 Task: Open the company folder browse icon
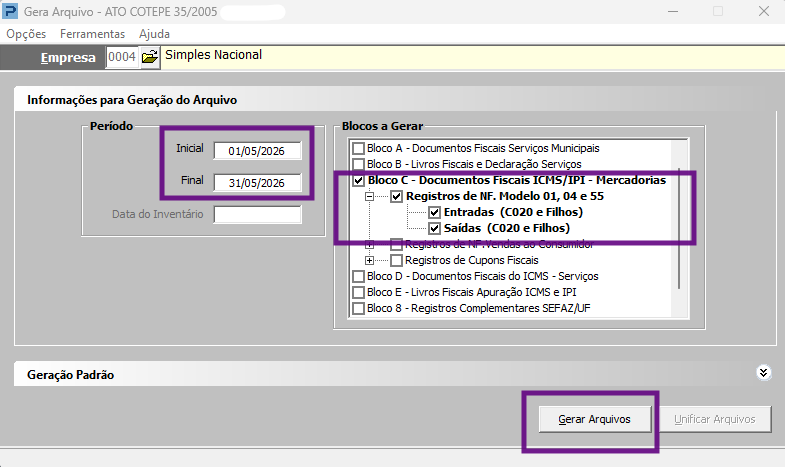click(x=150, y=57)
